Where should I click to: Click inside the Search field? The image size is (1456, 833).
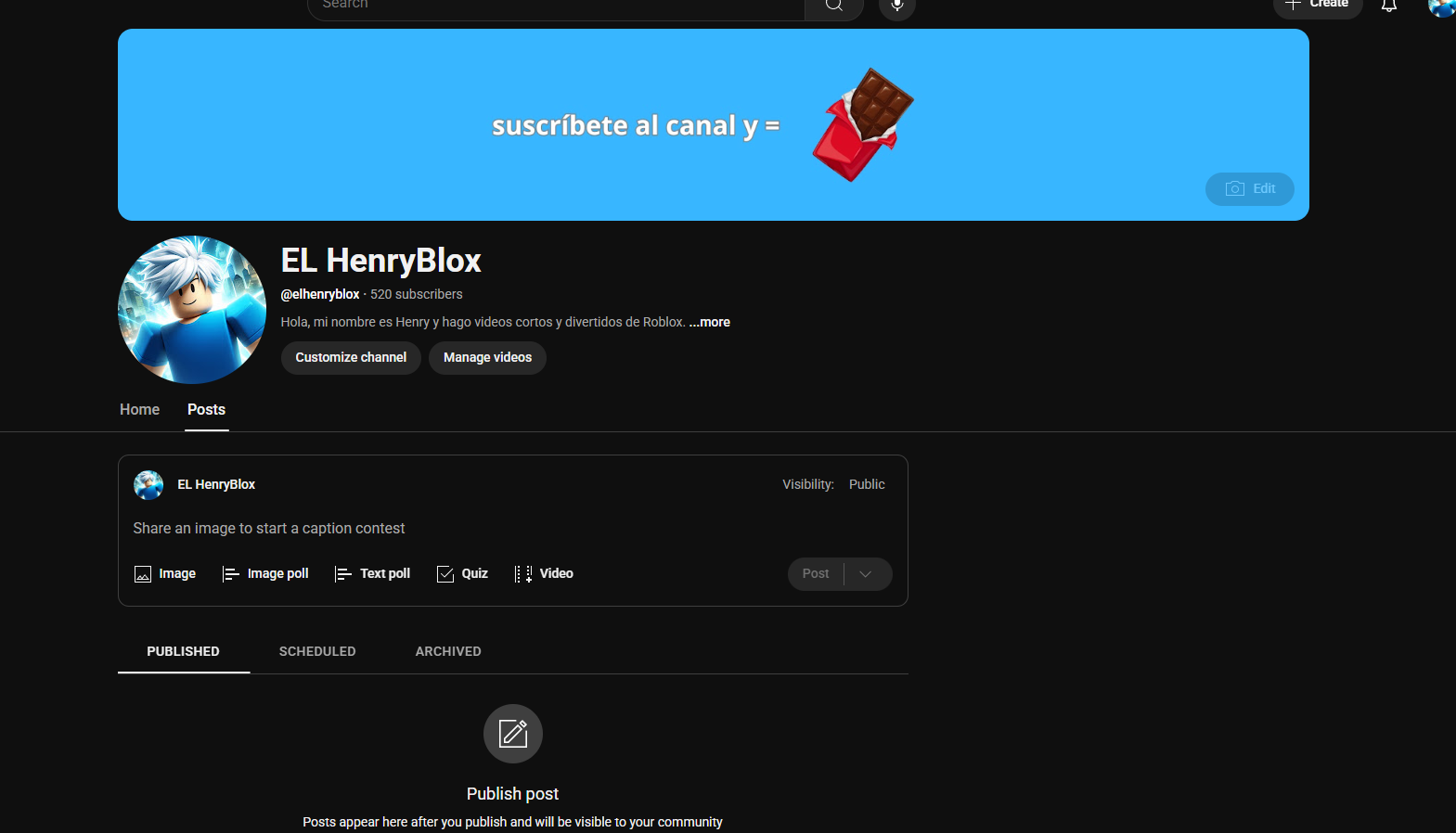tap(557, 6)
